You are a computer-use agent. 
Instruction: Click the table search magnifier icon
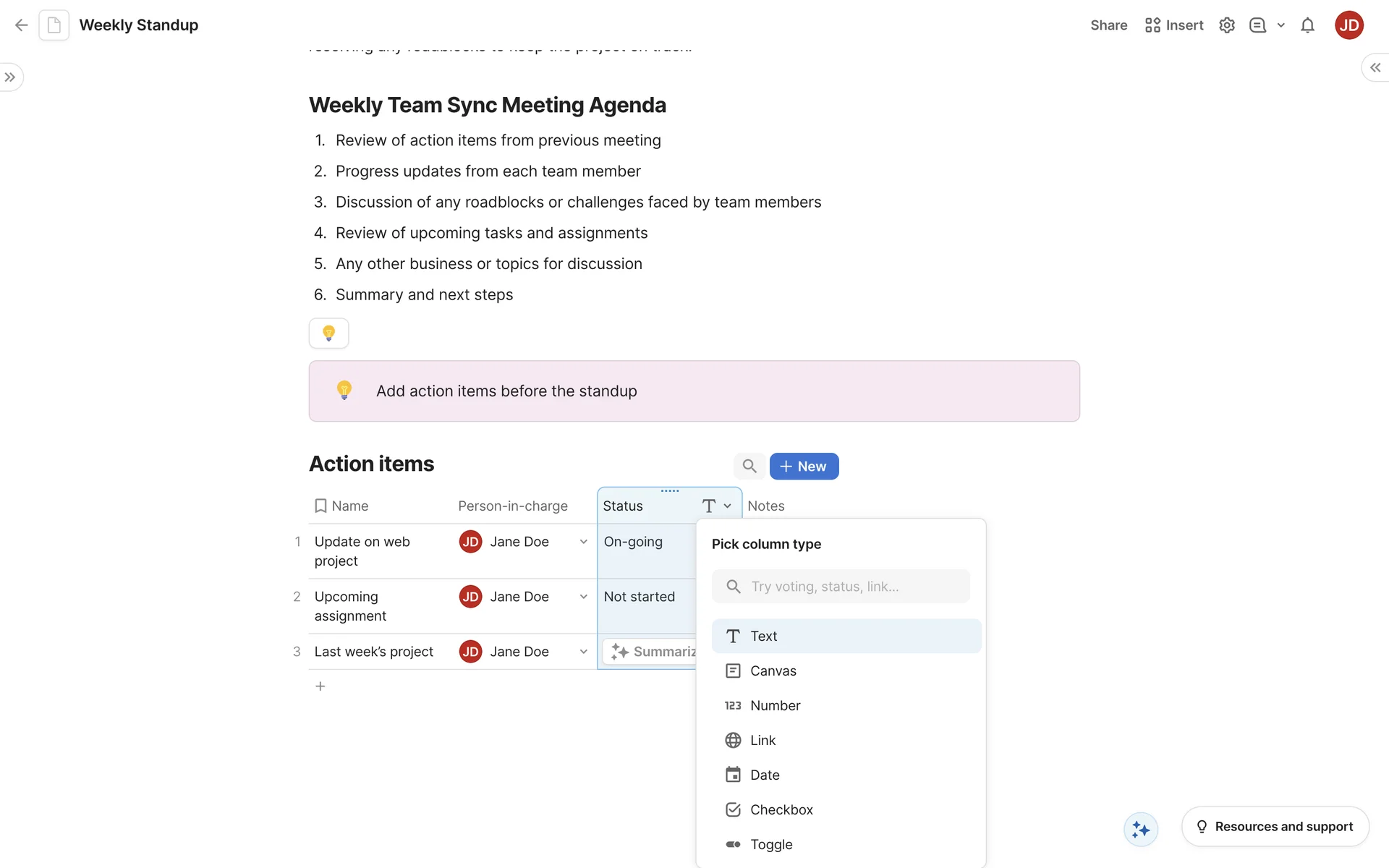click(749, 467)
